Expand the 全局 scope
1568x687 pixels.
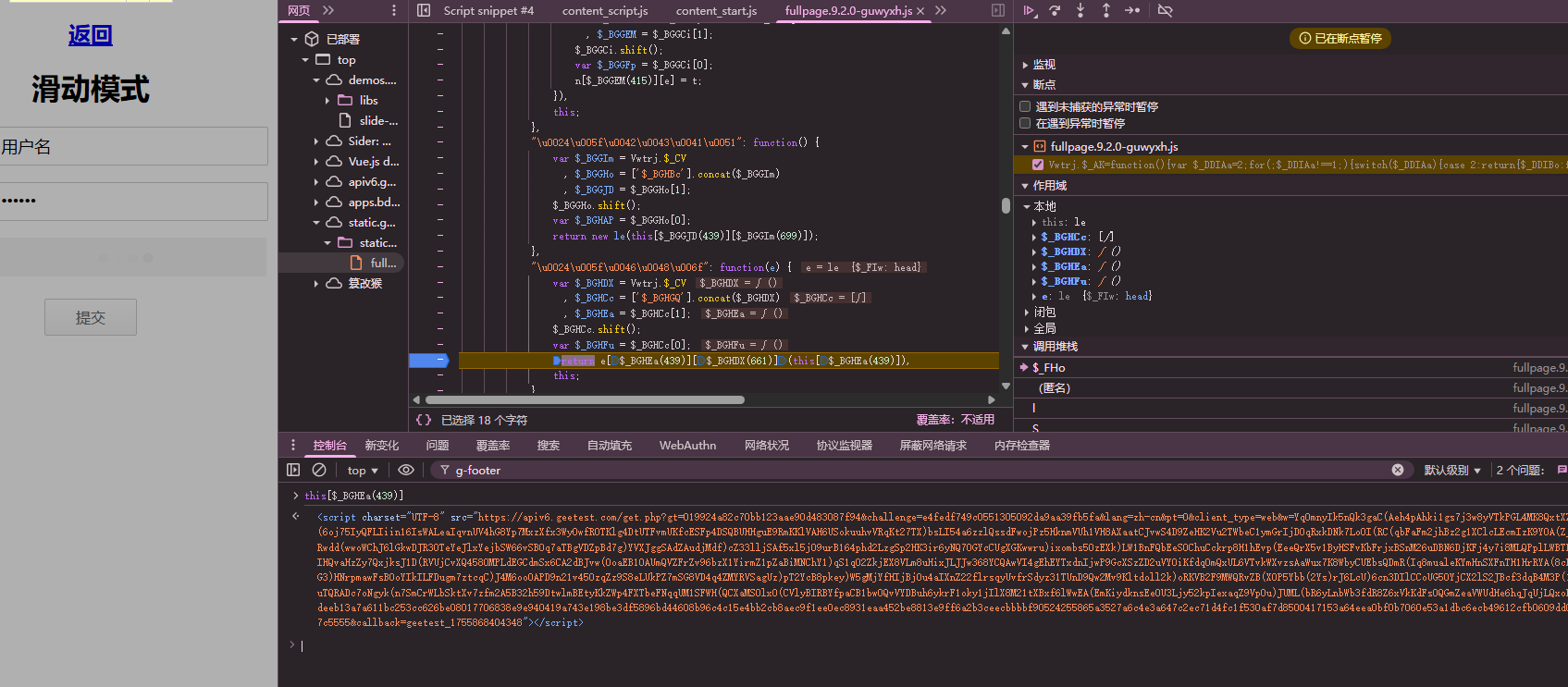tap(1026, 328)
